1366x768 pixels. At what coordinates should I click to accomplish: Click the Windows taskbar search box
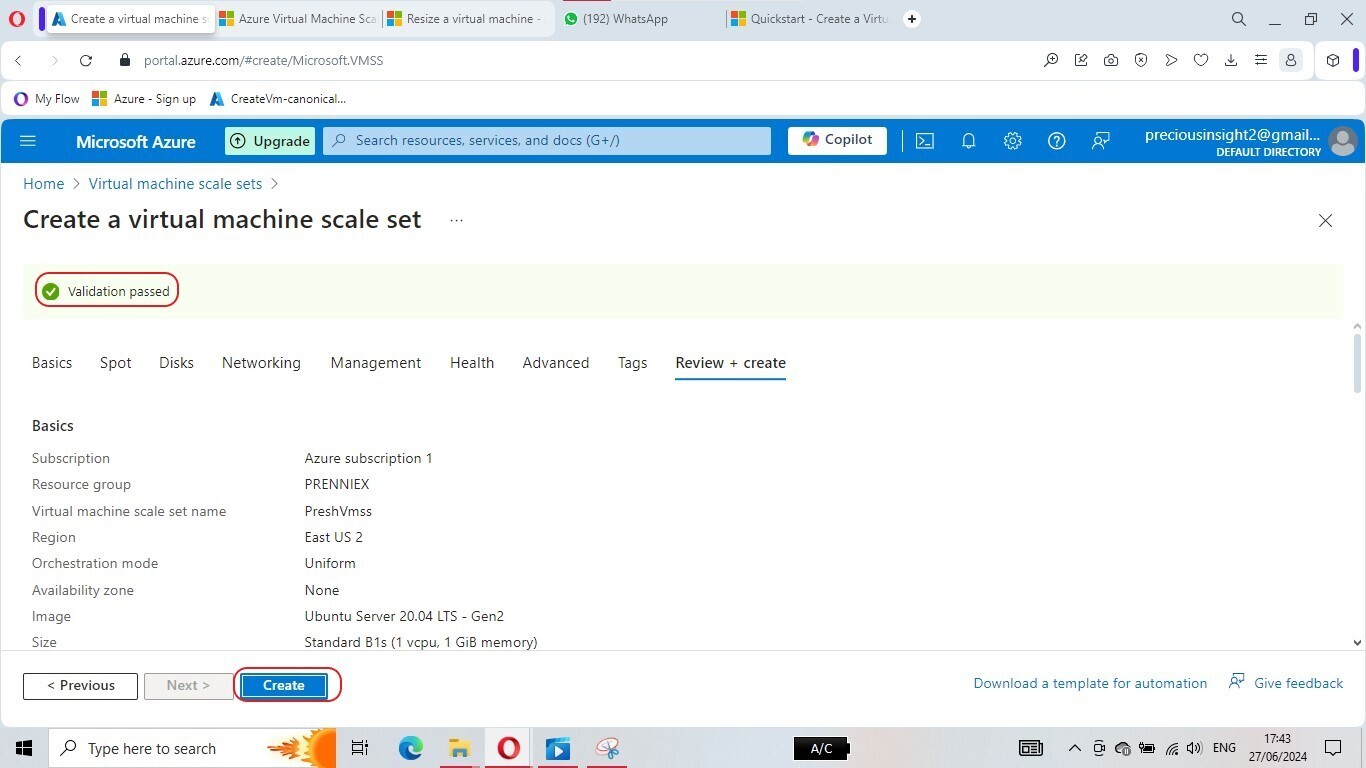click(x=192, y=748)
